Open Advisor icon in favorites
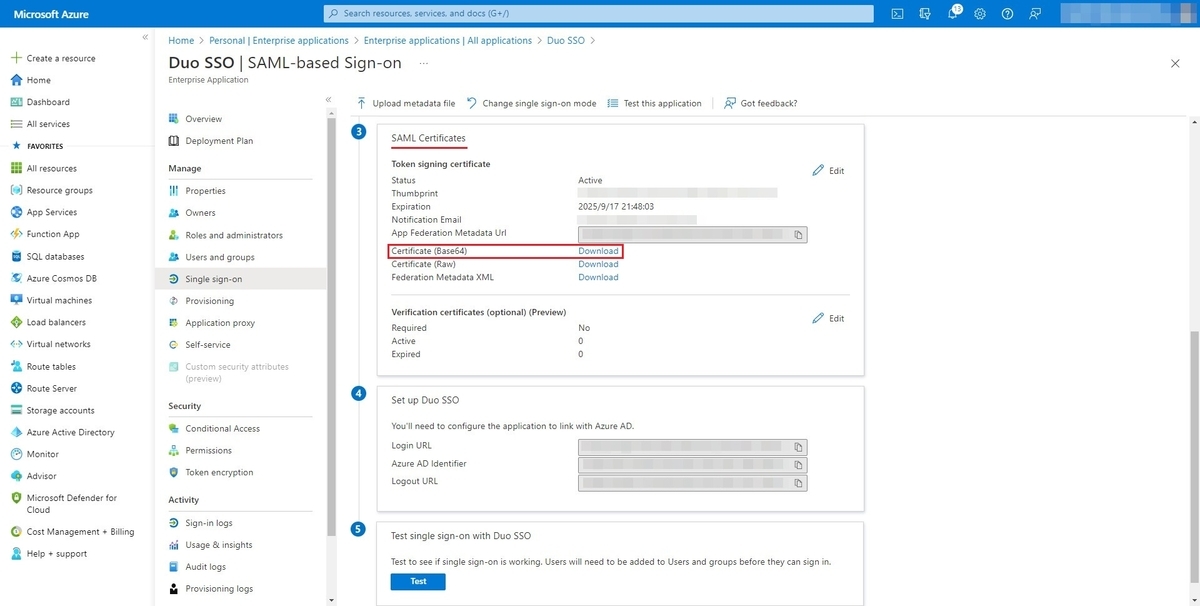This screenshot has height=606, width=1200. (x=16, y=476)
